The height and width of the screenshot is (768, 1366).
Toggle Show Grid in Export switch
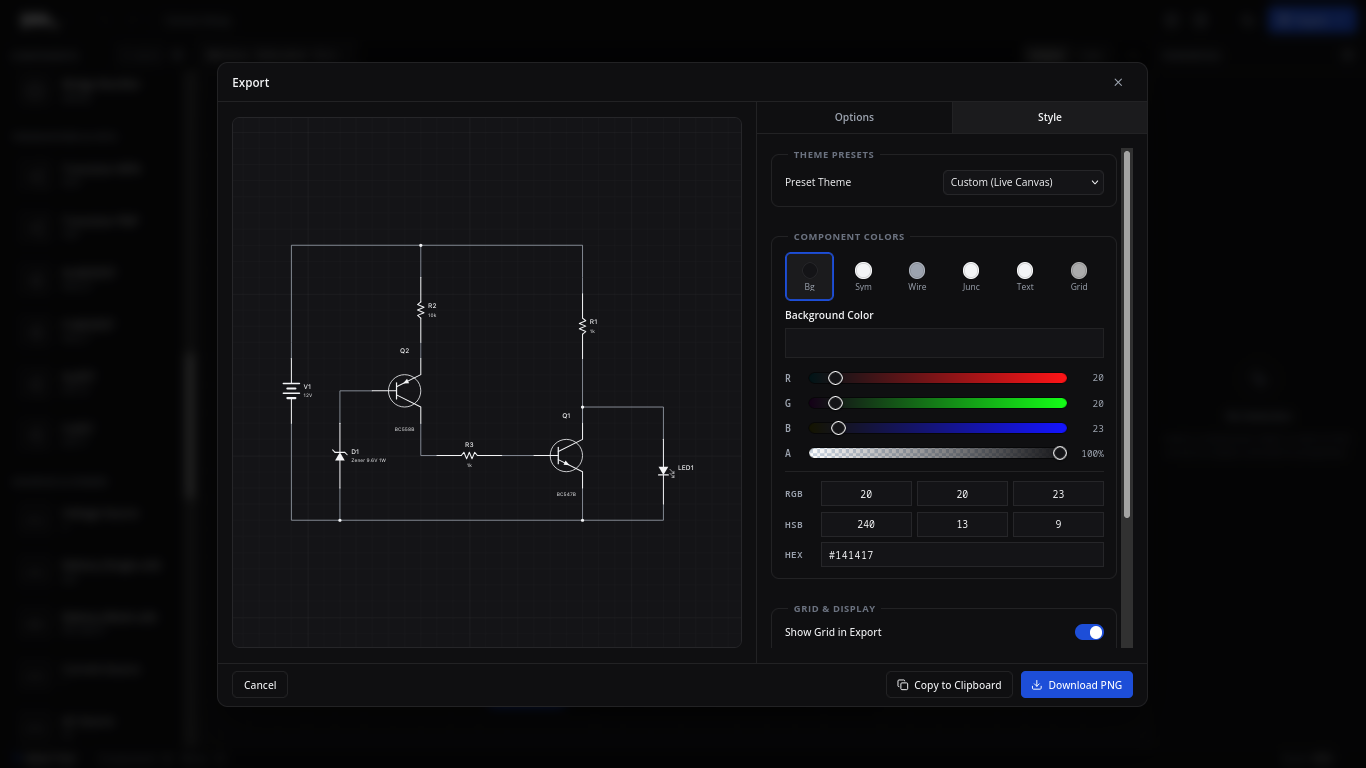click(1089, 632)
